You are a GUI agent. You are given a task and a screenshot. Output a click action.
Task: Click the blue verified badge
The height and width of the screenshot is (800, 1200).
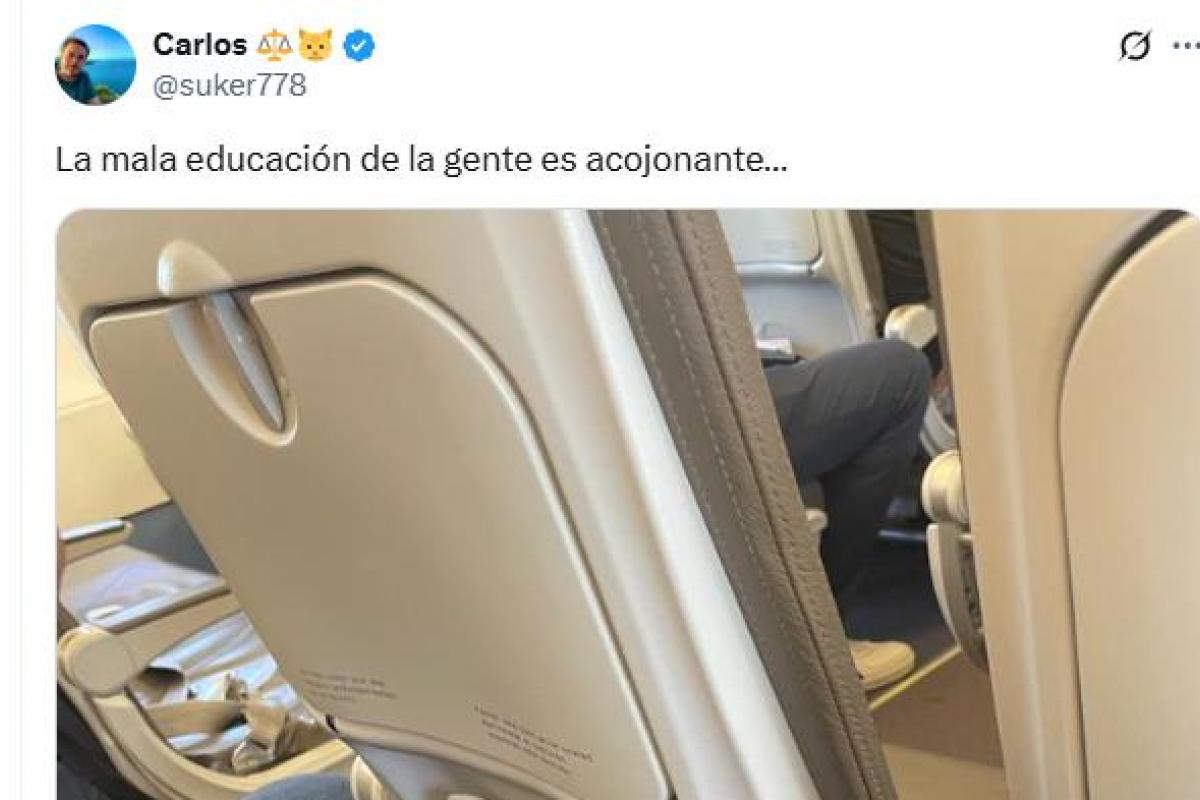click(359, 45)
